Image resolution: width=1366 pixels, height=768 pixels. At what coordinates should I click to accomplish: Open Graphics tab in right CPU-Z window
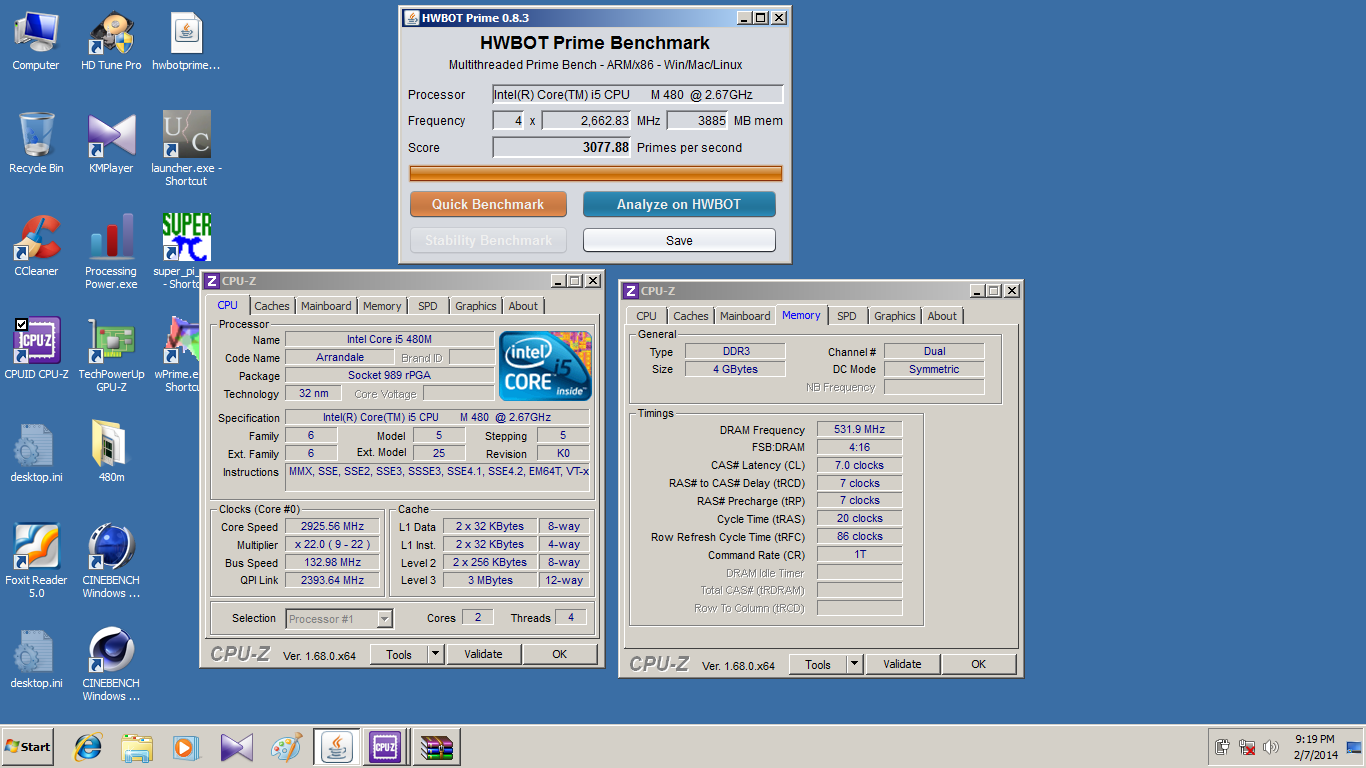[x=895, y=316]
